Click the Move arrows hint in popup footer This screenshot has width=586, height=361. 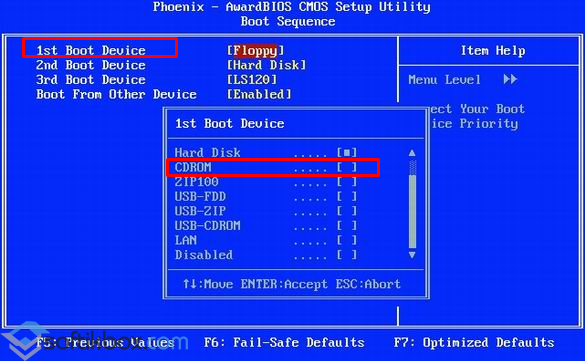point(208,284)
